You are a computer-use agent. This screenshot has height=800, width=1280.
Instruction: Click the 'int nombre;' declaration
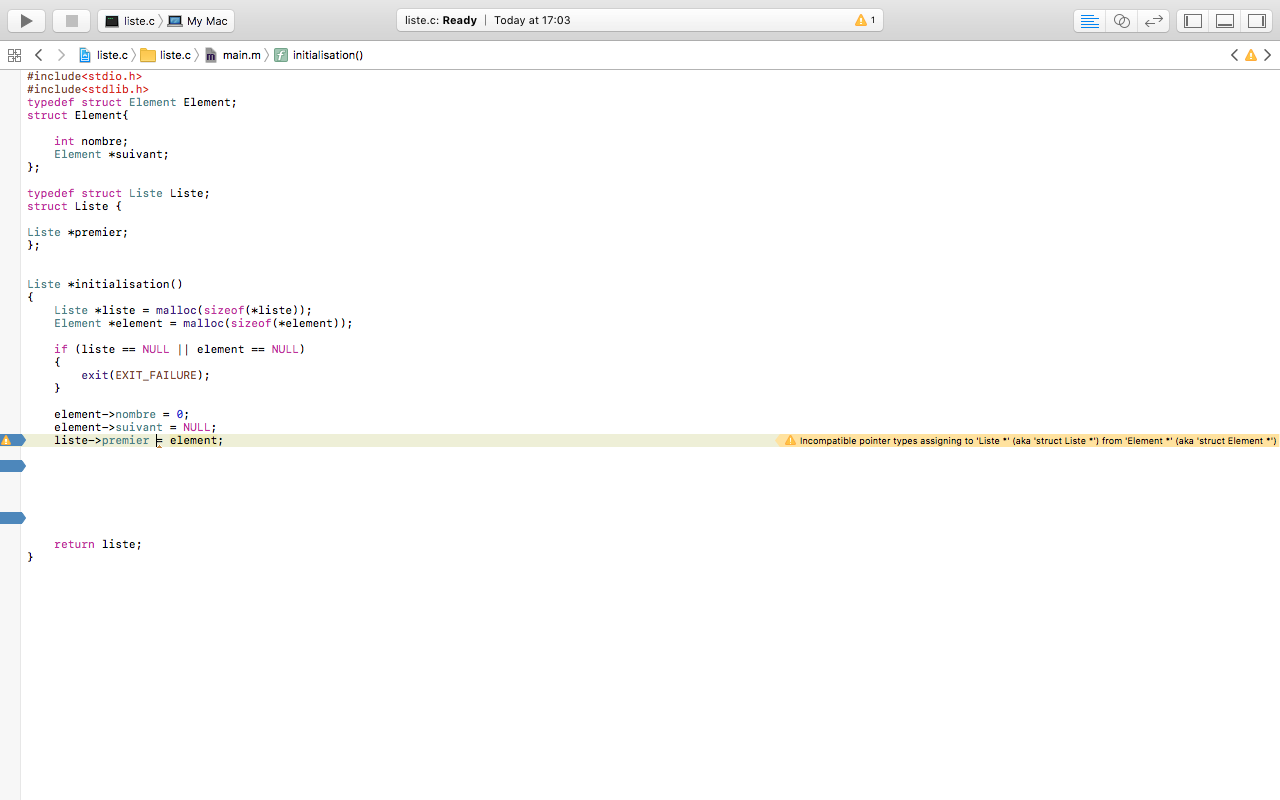pos(91,141)
